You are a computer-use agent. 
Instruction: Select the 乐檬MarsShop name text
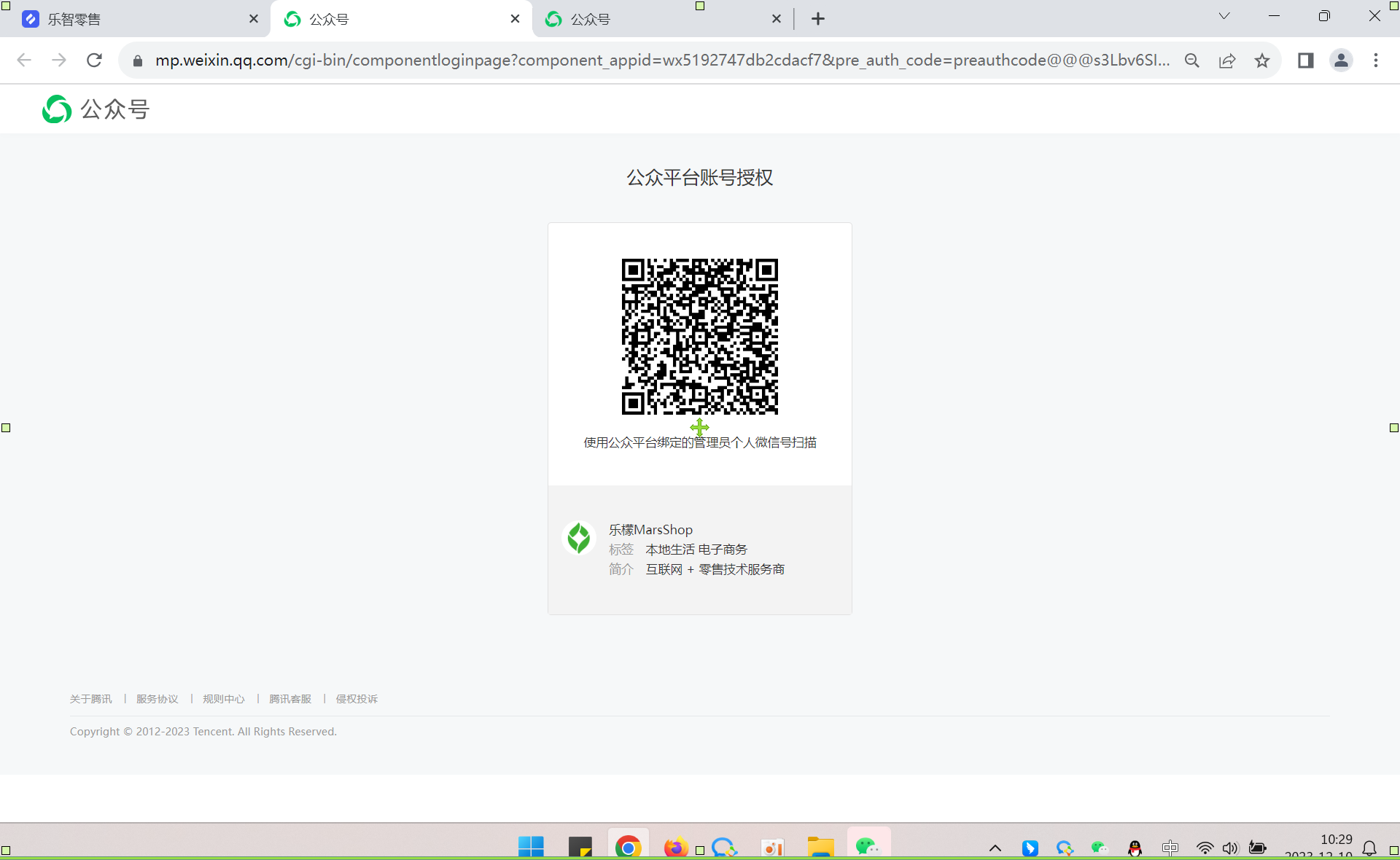[x=650, y=530]
